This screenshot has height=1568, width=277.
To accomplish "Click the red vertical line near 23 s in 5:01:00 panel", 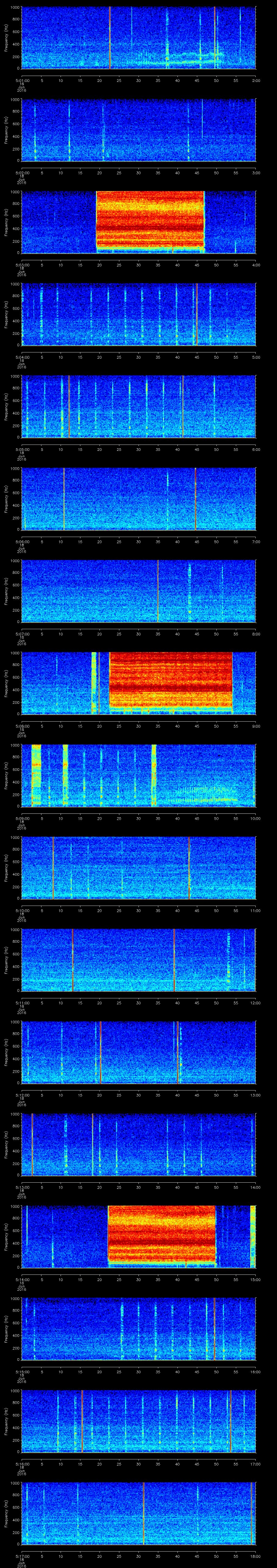I will click(x=110, y=38).
